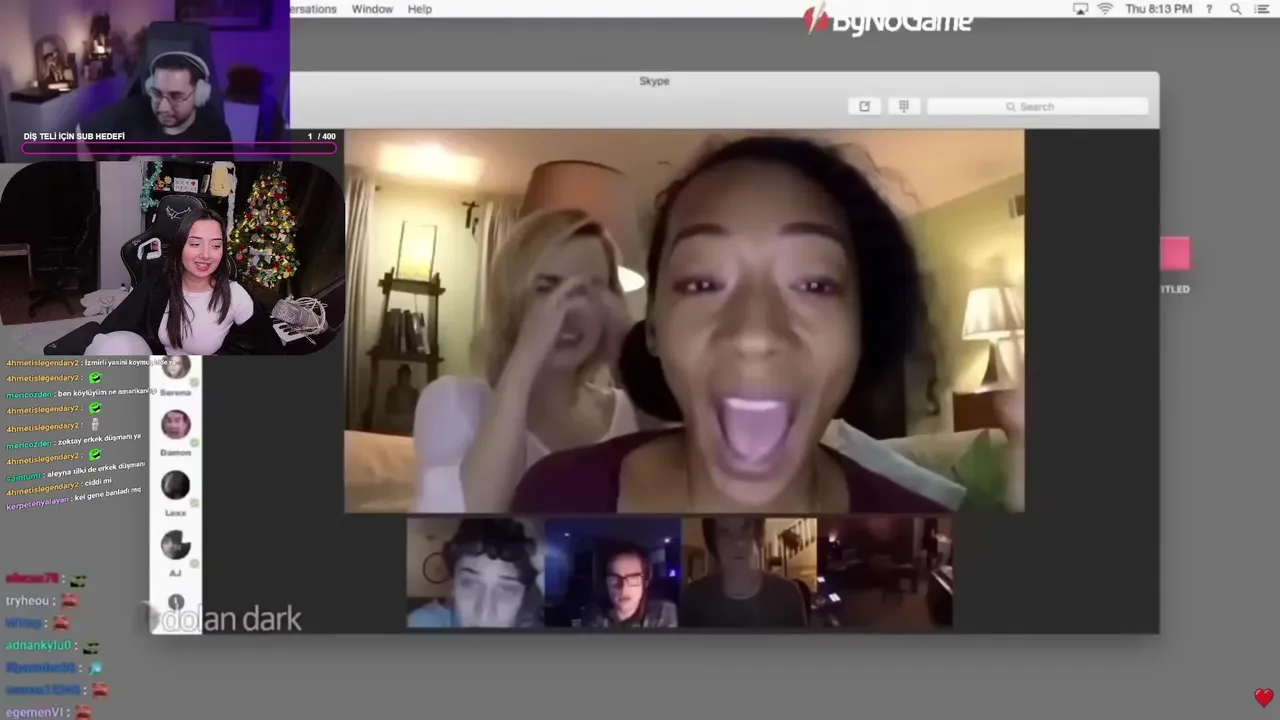Select first participant thumbnail, curly-haired guy
The image size is (1280, 720).
[476, 573]
